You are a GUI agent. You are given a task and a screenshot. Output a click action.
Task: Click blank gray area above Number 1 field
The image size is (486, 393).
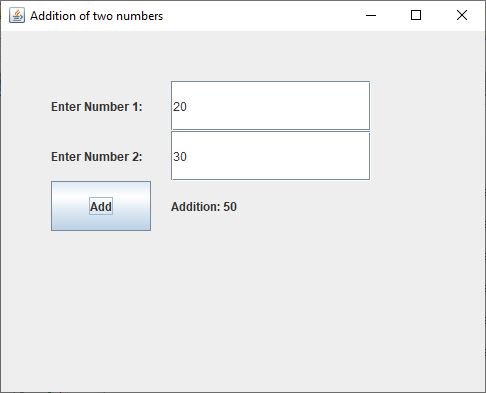coord(270,56)
